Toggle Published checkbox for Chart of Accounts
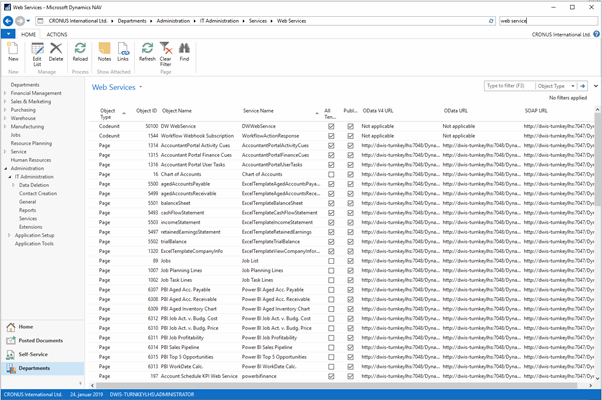Viewport: 602px width, 400px height. [x=350, y=174]
